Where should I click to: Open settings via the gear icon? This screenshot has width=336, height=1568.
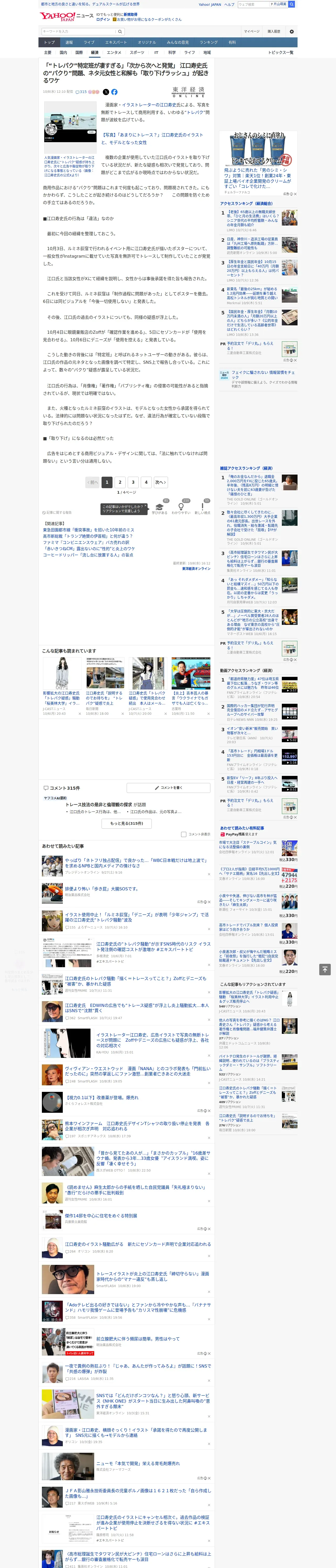[292, 32]
